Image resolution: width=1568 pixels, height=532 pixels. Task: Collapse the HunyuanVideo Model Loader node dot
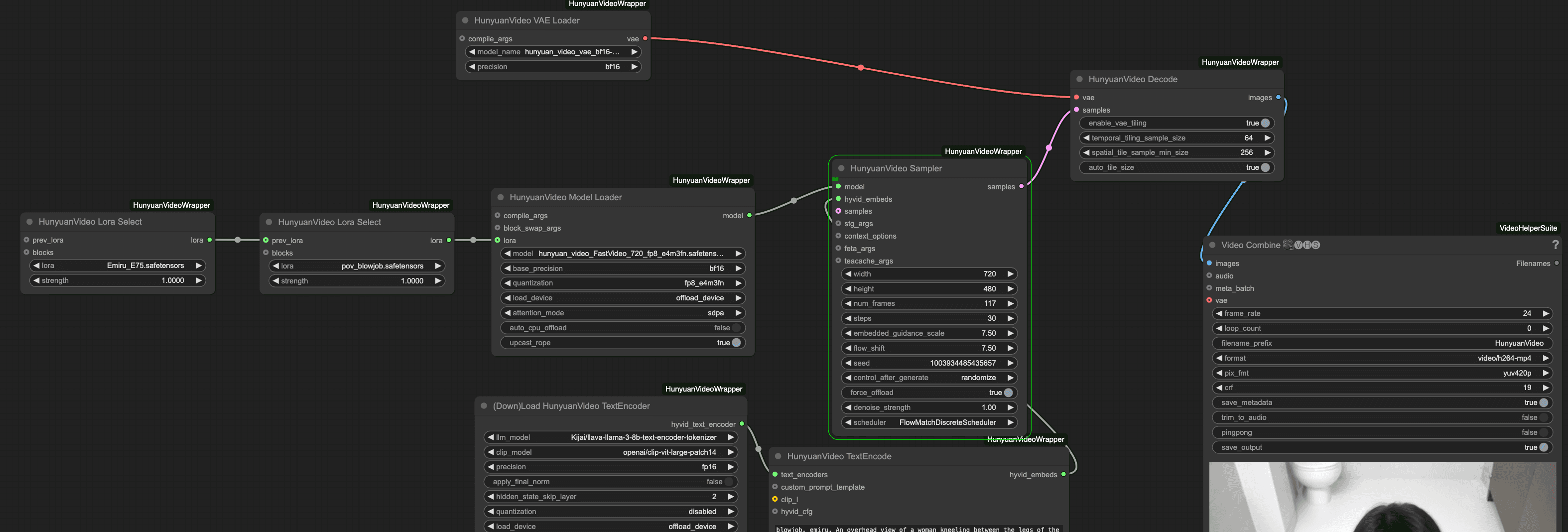(x=501, y=197)
